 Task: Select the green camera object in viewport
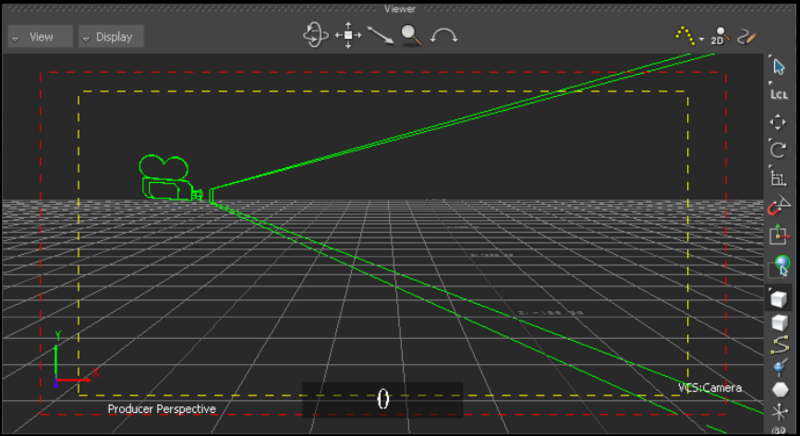[x=168, y=181]
